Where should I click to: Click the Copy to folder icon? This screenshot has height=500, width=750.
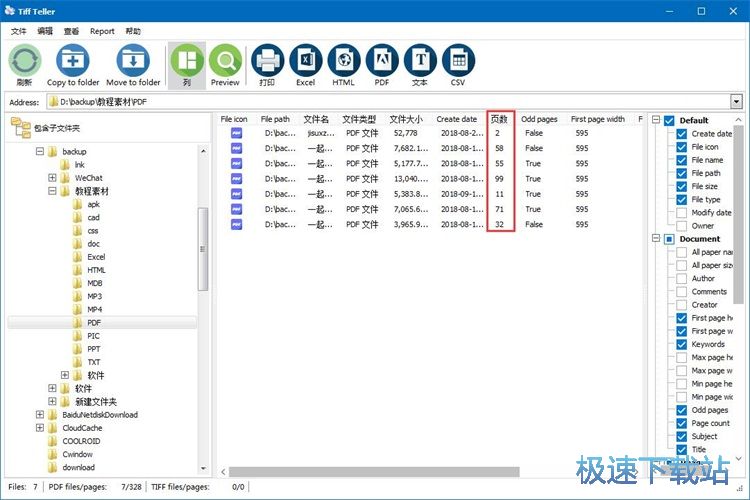click(73, 62)
